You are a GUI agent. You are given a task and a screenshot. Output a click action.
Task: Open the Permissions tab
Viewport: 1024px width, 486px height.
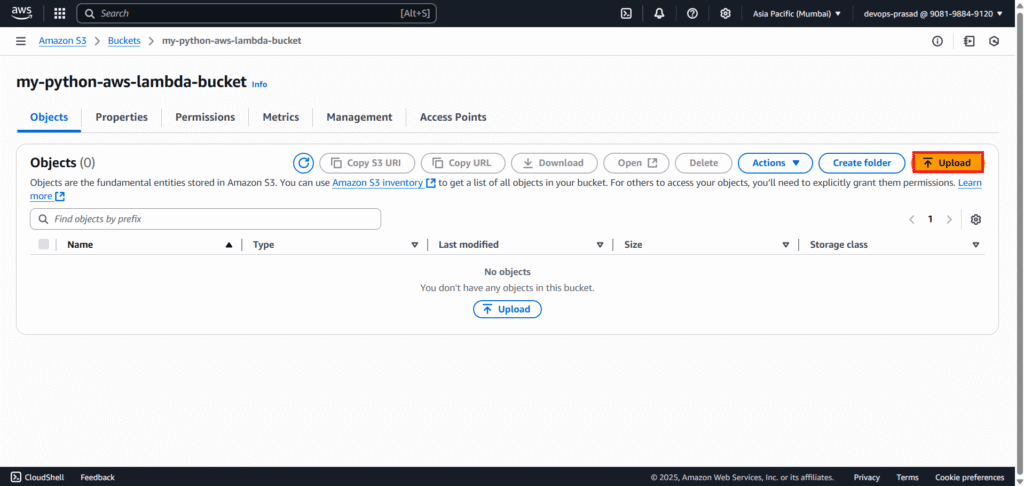[x=205, y=118]
